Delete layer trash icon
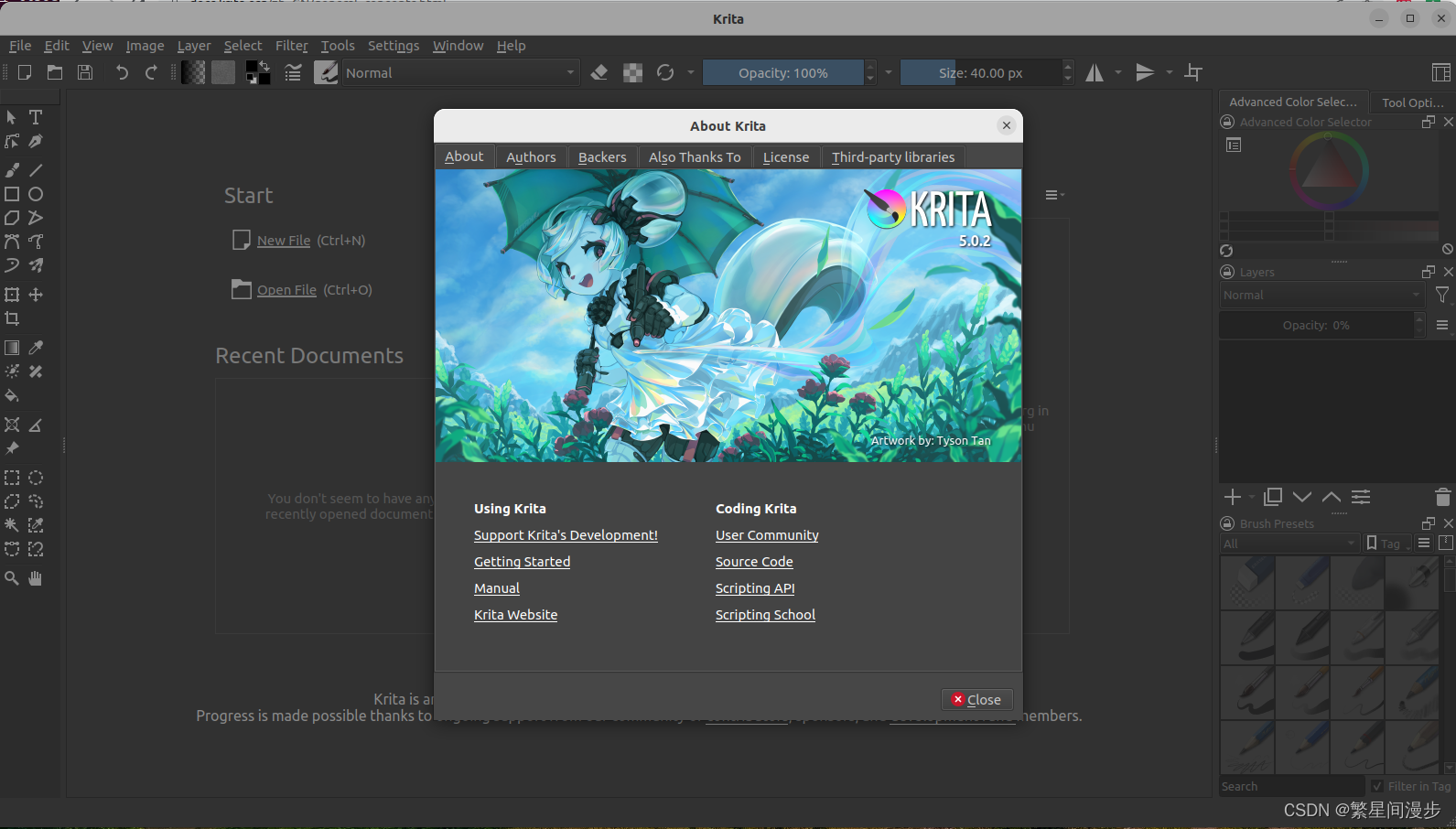1456x829 pixels. [x=1443, y=497]
